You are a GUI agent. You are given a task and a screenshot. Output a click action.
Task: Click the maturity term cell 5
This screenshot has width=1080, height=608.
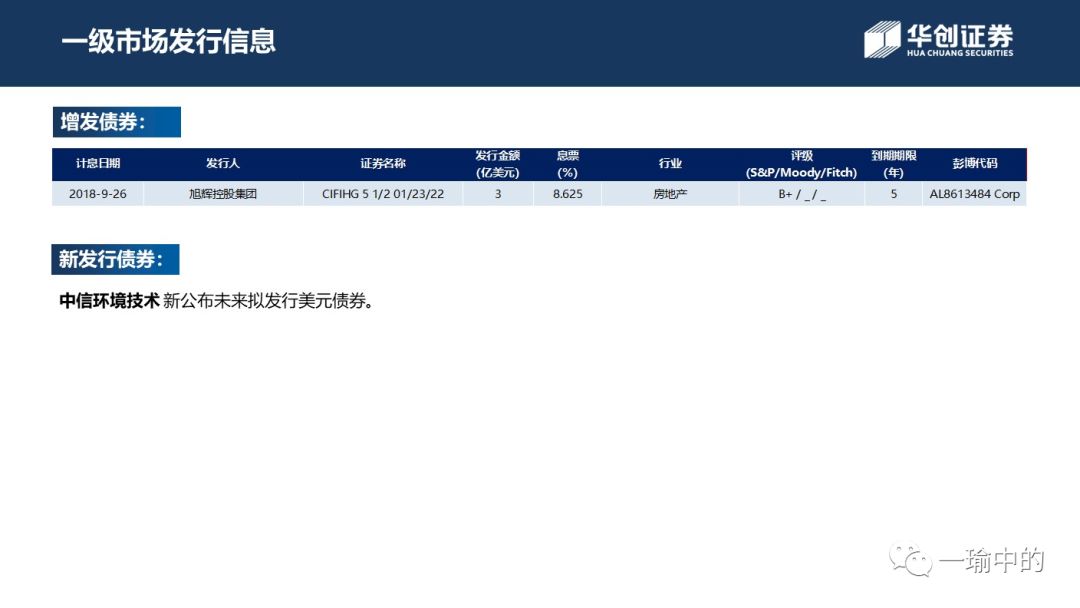[893, 194]
